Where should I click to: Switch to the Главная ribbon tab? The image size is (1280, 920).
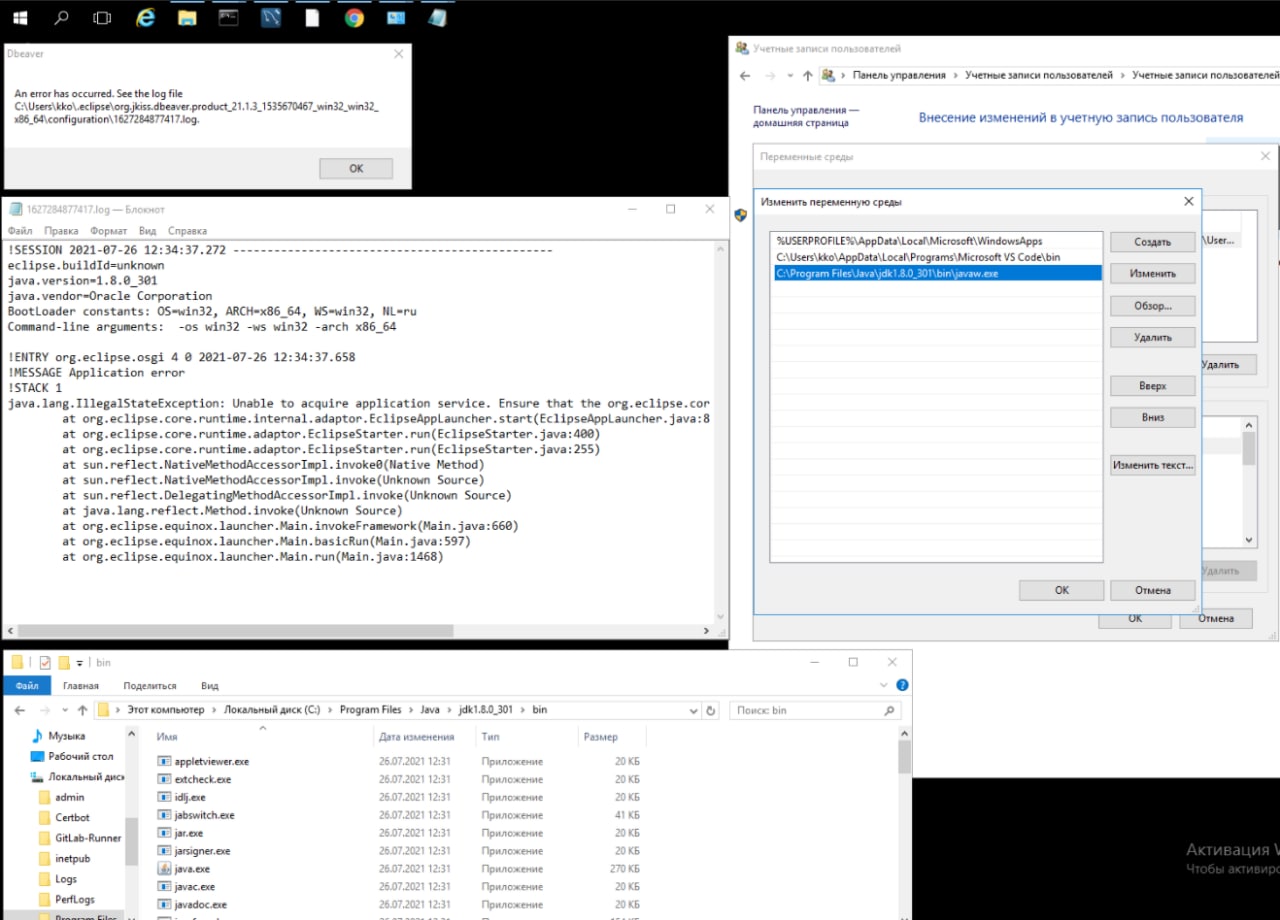(81, 686)
